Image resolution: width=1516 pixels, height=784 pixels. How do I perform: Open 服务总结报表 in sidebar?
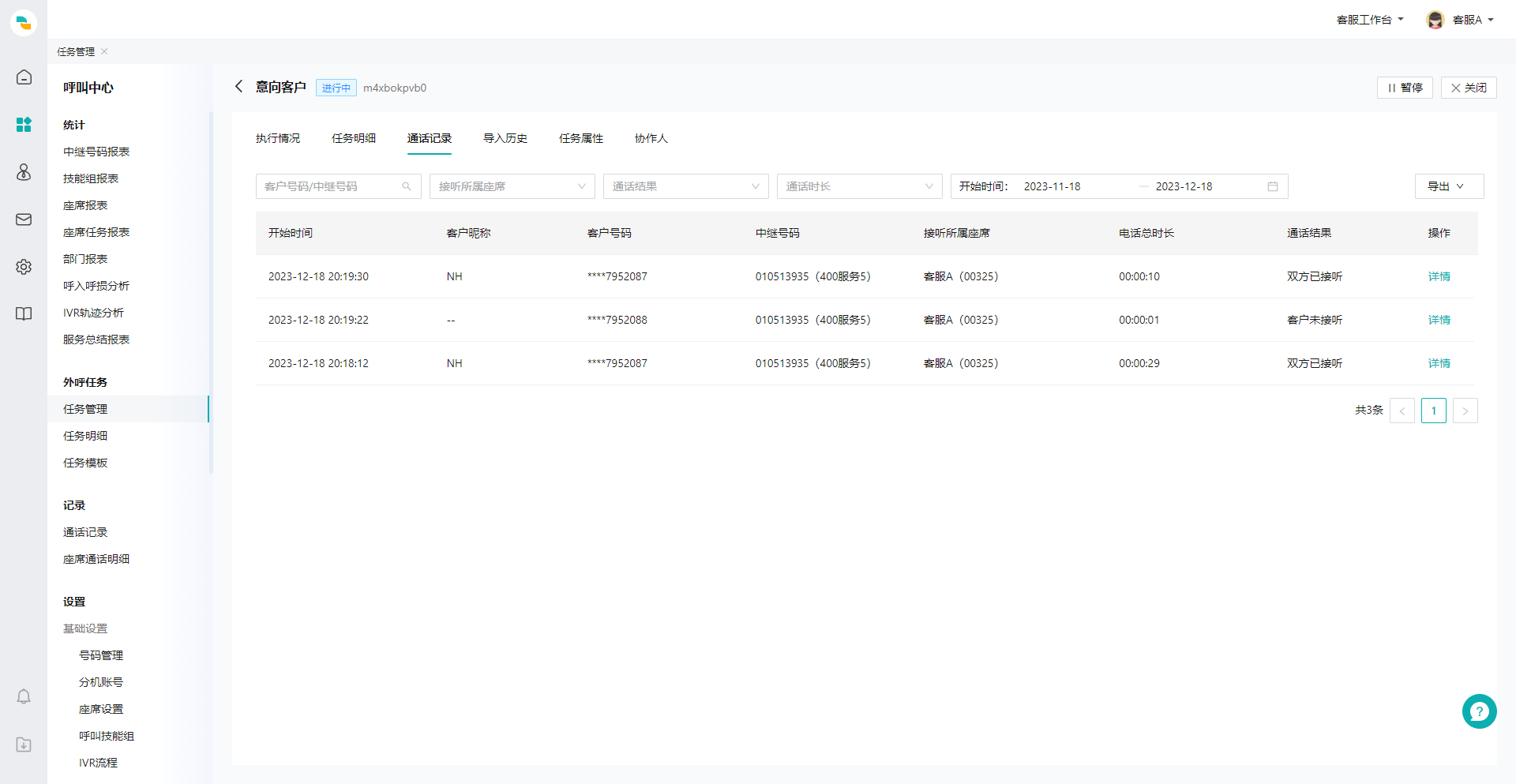[96, 339]
